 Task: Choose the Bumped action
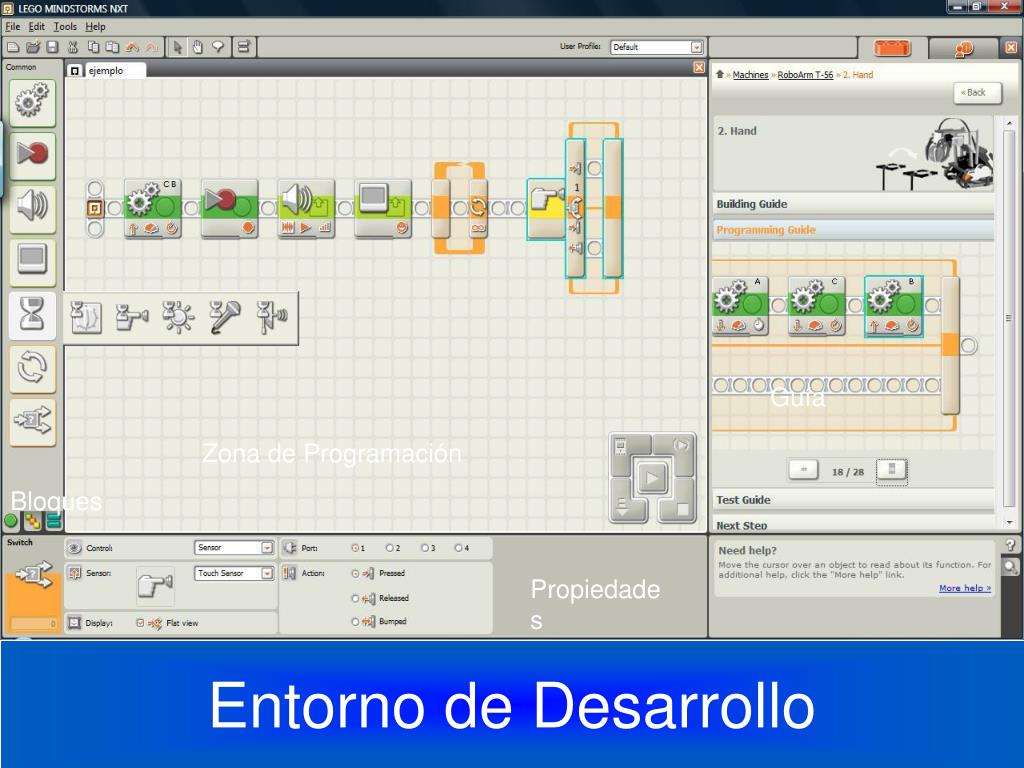point(355,622)
